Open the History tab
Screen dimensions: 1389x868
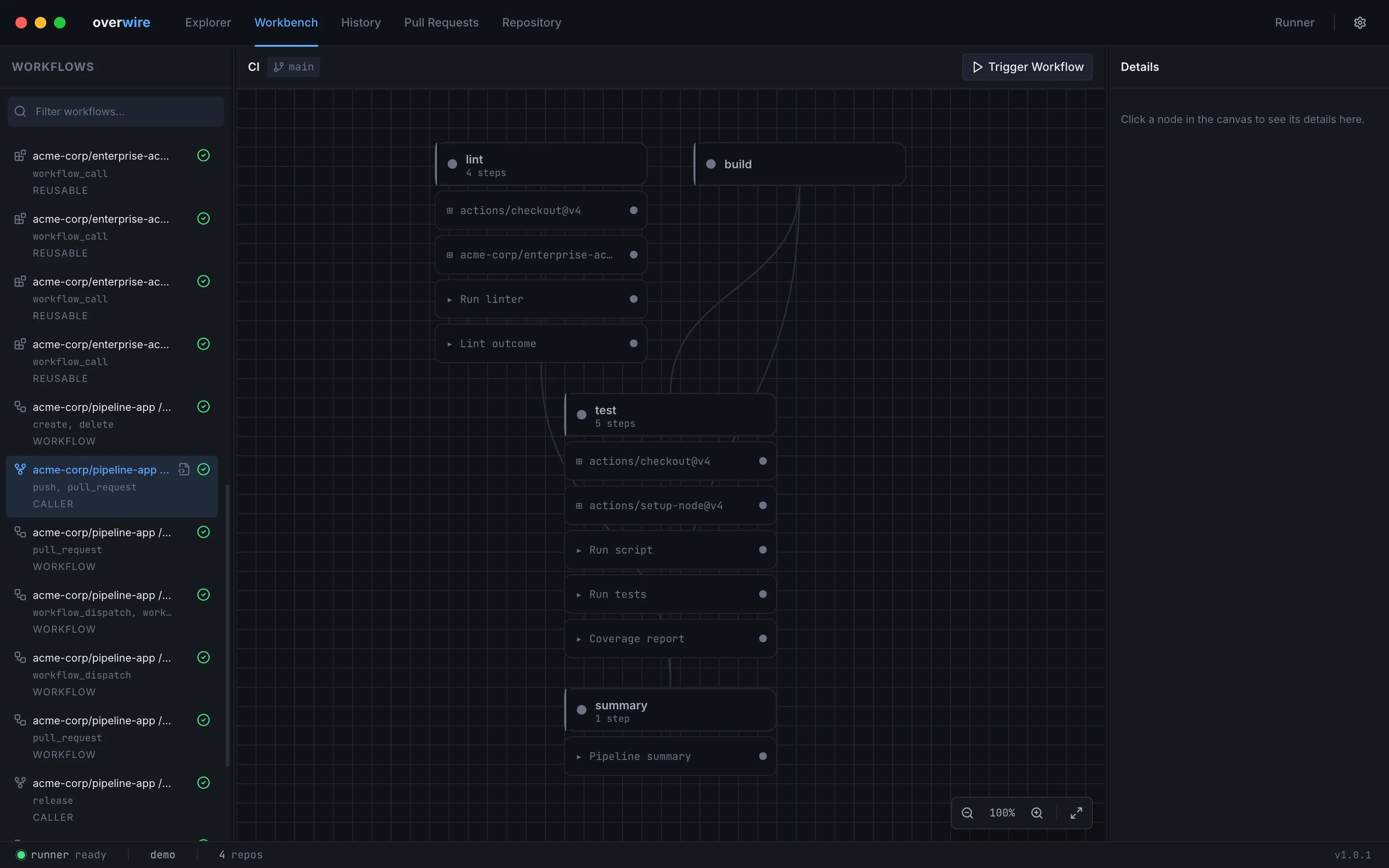[360, 22]
